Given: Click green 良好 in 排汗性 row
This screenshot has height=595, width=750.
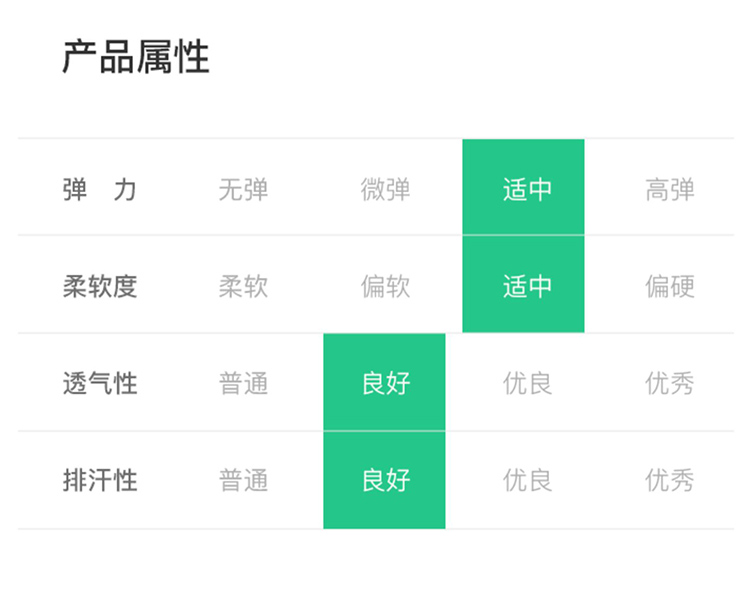Looking at the screenshot, I should pyautogui.click(x=385, y=481).
